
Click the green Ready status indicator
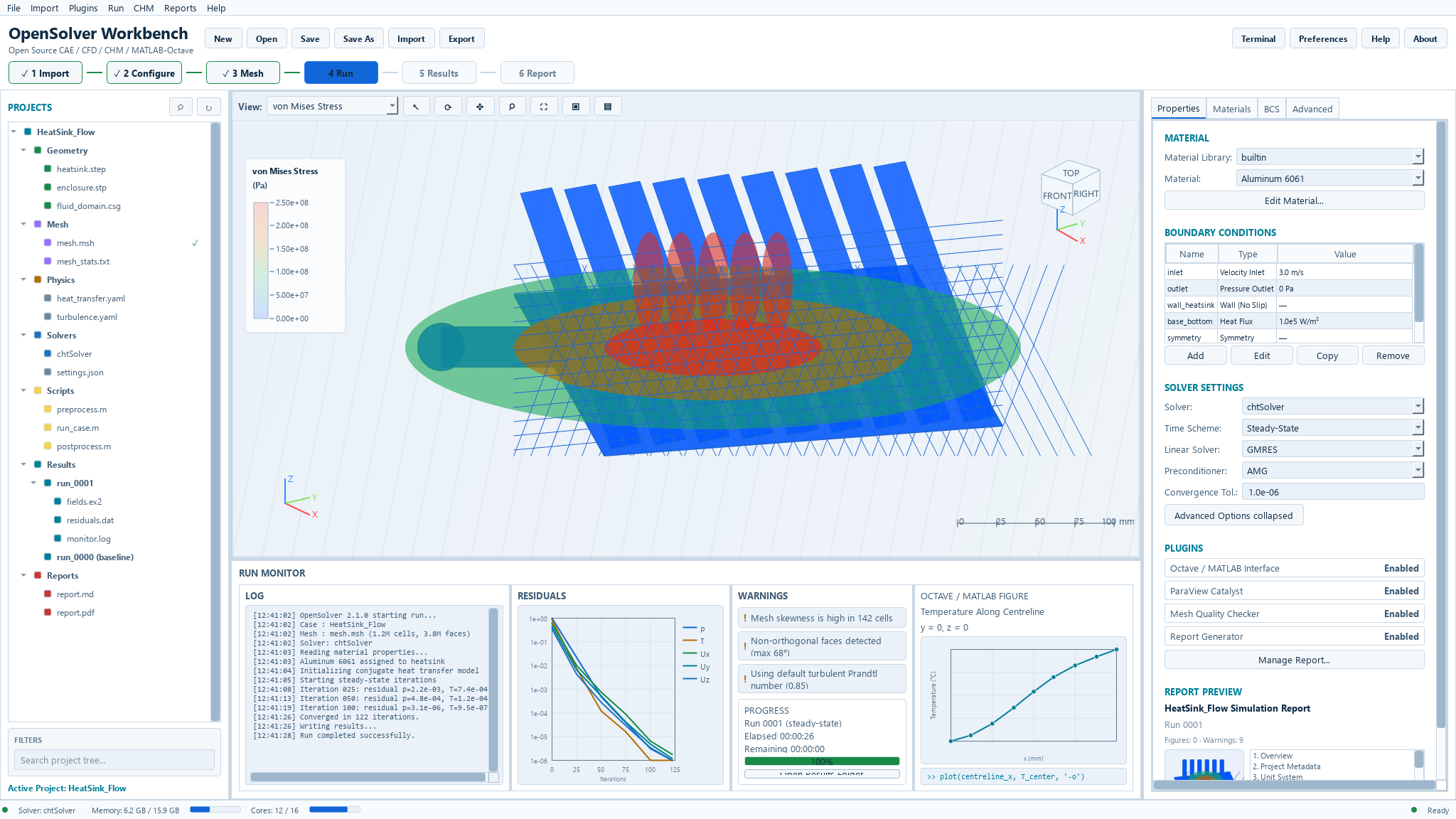point(1414,810)
